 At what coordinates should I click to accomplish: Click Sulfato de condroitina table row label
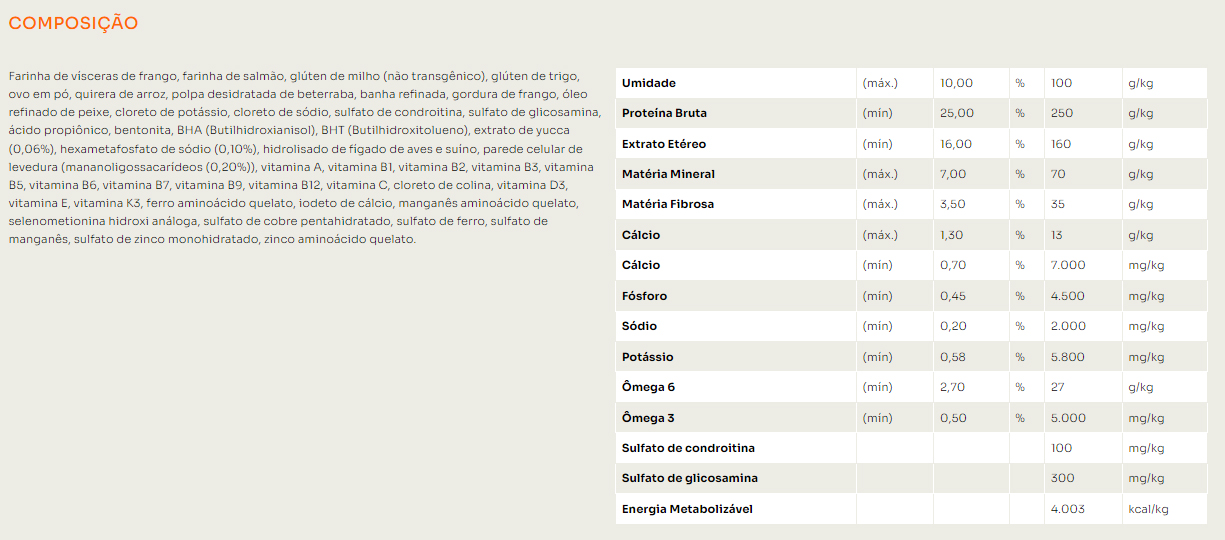[688, 448]
